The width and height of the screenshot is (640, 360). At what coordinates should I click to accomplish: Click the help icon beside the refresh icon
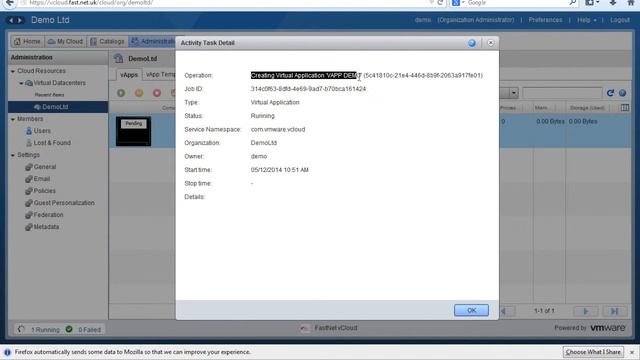(x=622, y=93)
